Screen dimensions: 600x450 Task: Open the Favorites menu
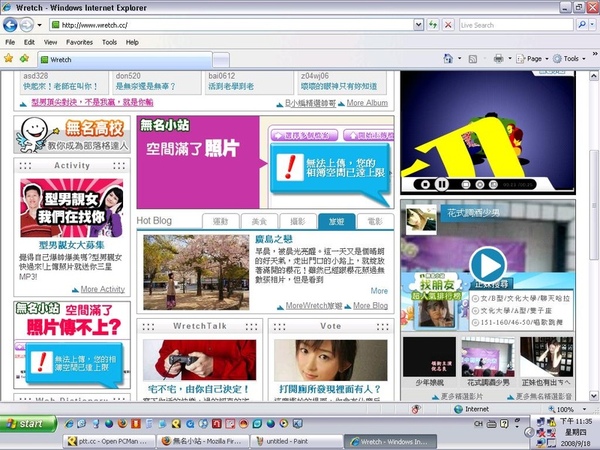79,42
